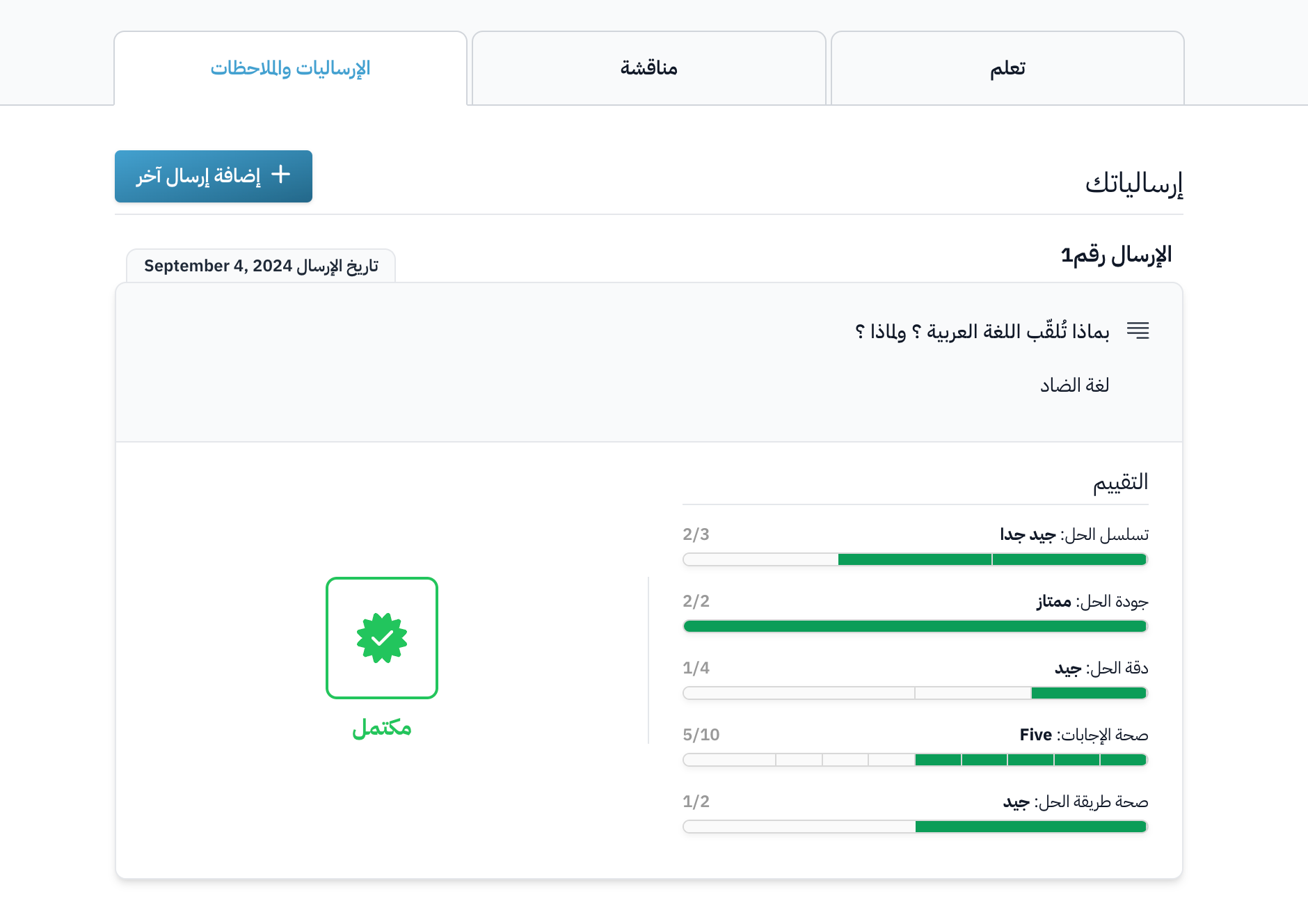Click the صحة طريقة الحل: جيد label
This screenshot has height=924, width=1308.
click(x=1076, y=802)
